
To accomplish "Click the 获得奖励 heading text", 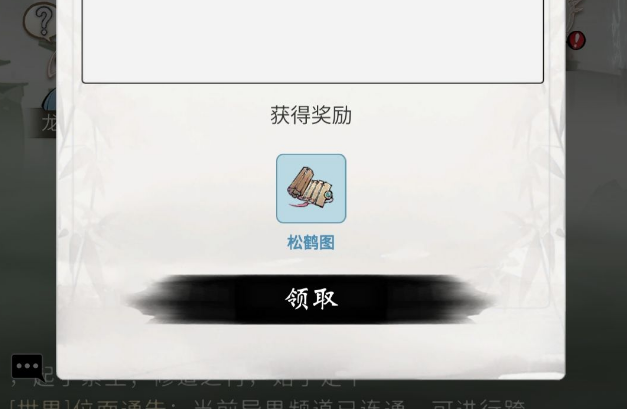I will tap(311, 116).
